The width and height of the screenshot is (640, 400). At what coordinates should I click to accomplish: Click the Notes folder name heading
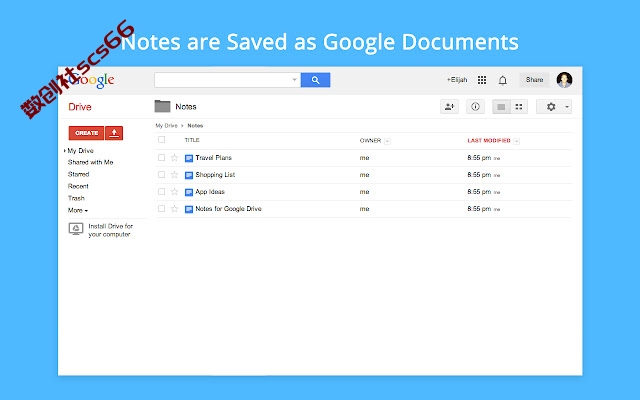point(186,107)
